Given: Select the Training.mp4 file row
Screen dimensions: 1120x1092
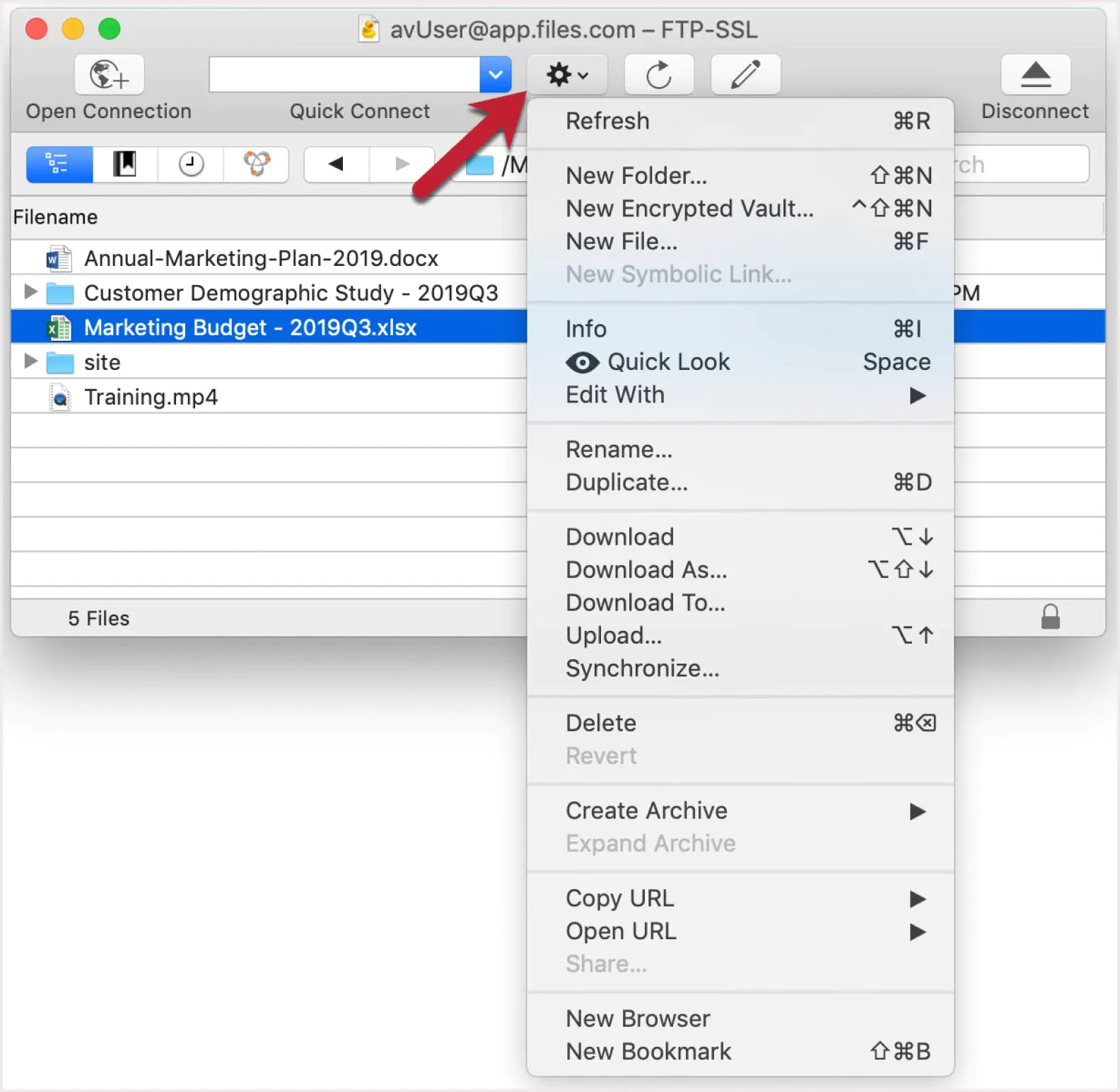Looking at the screenshot, I should click(x=151, y=397).
